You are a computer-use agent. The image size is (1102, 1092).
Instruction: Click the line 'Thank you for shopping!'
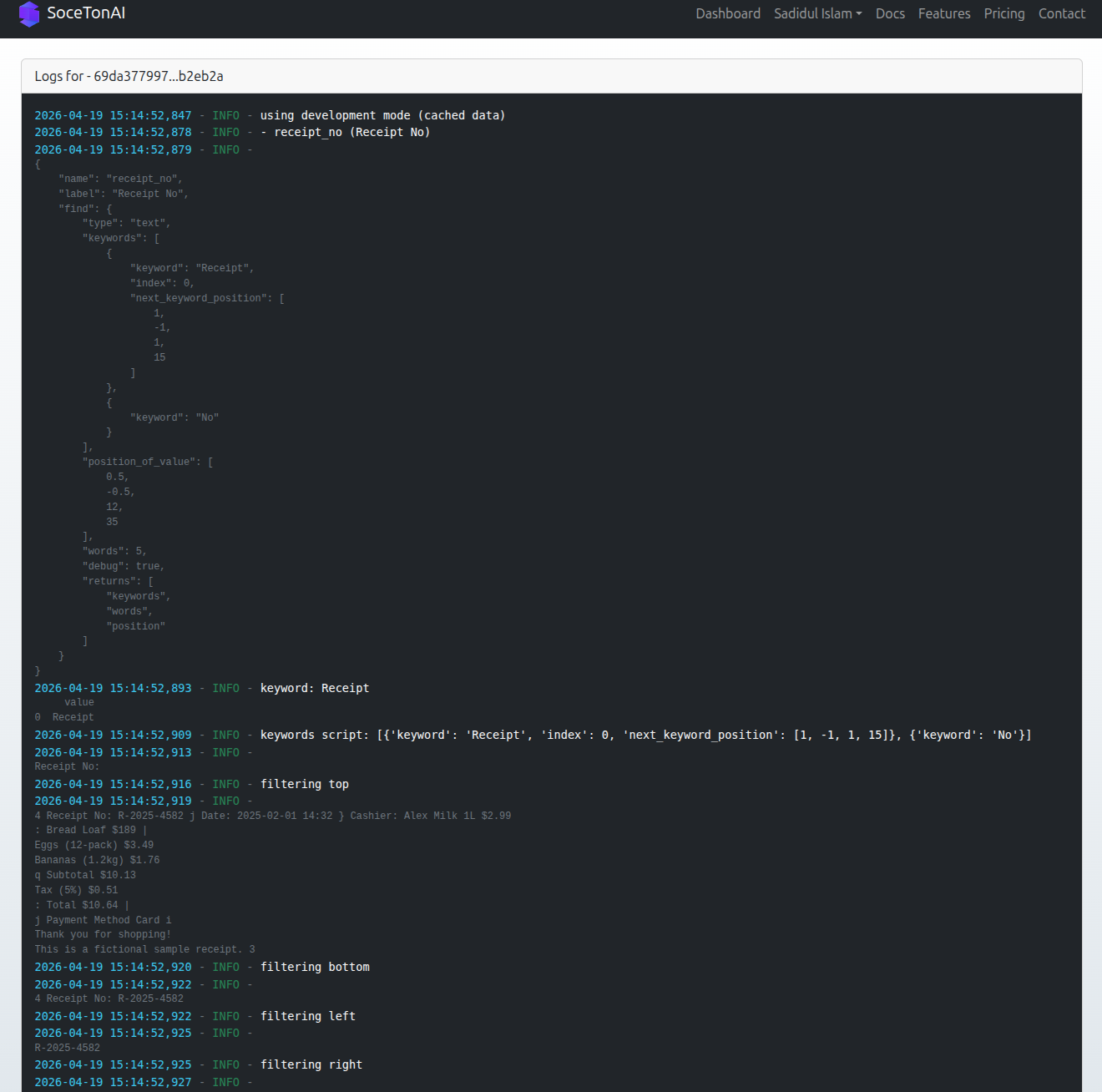point(103,934)
